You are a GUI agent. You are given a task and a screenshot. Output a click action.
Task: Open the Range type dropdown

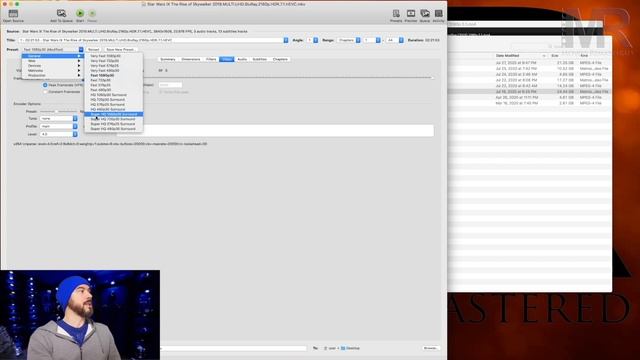(348, 40)
